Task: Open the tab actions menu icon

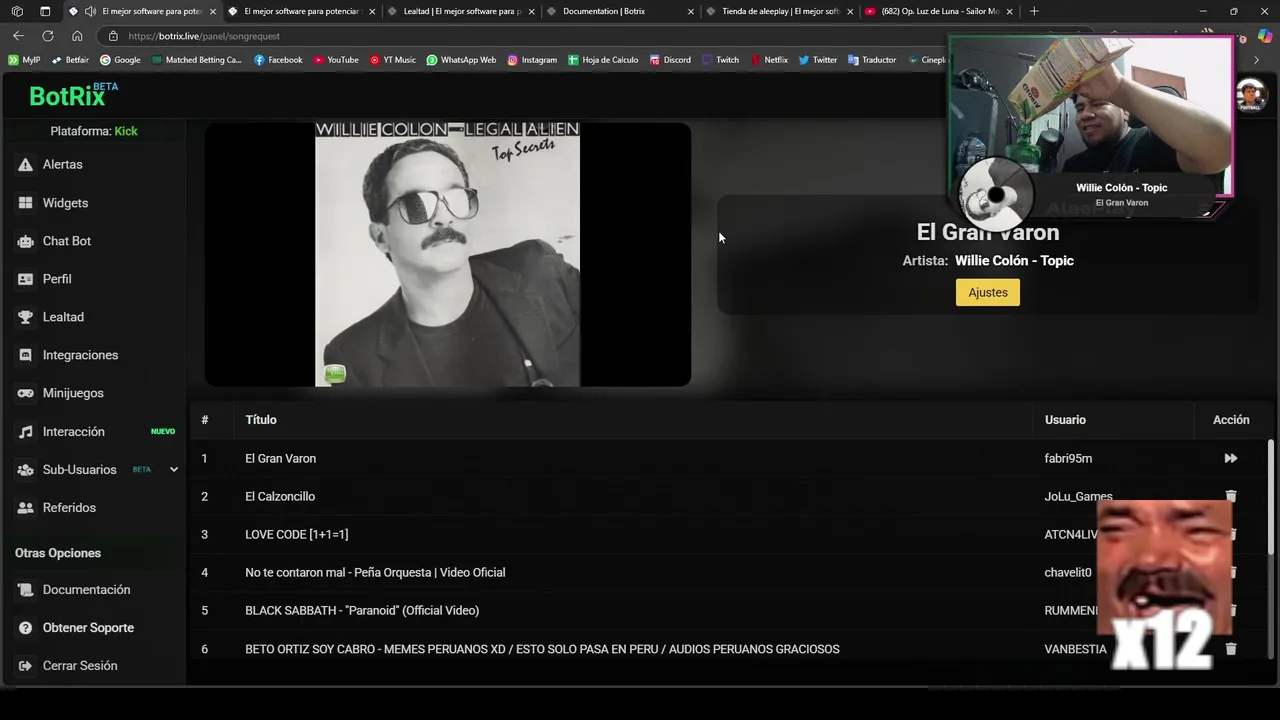Action: point(45,11)
